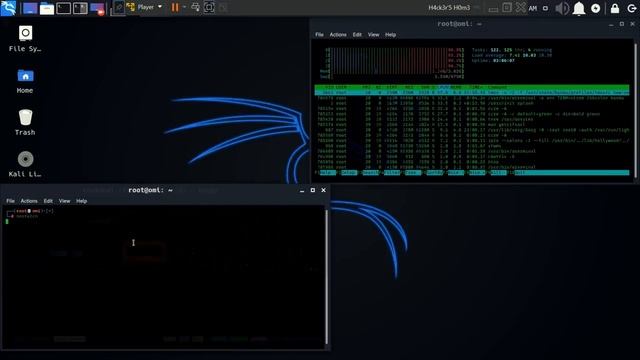
Task: Open the file manager panel launcher
Action: [x=47, y=8]
